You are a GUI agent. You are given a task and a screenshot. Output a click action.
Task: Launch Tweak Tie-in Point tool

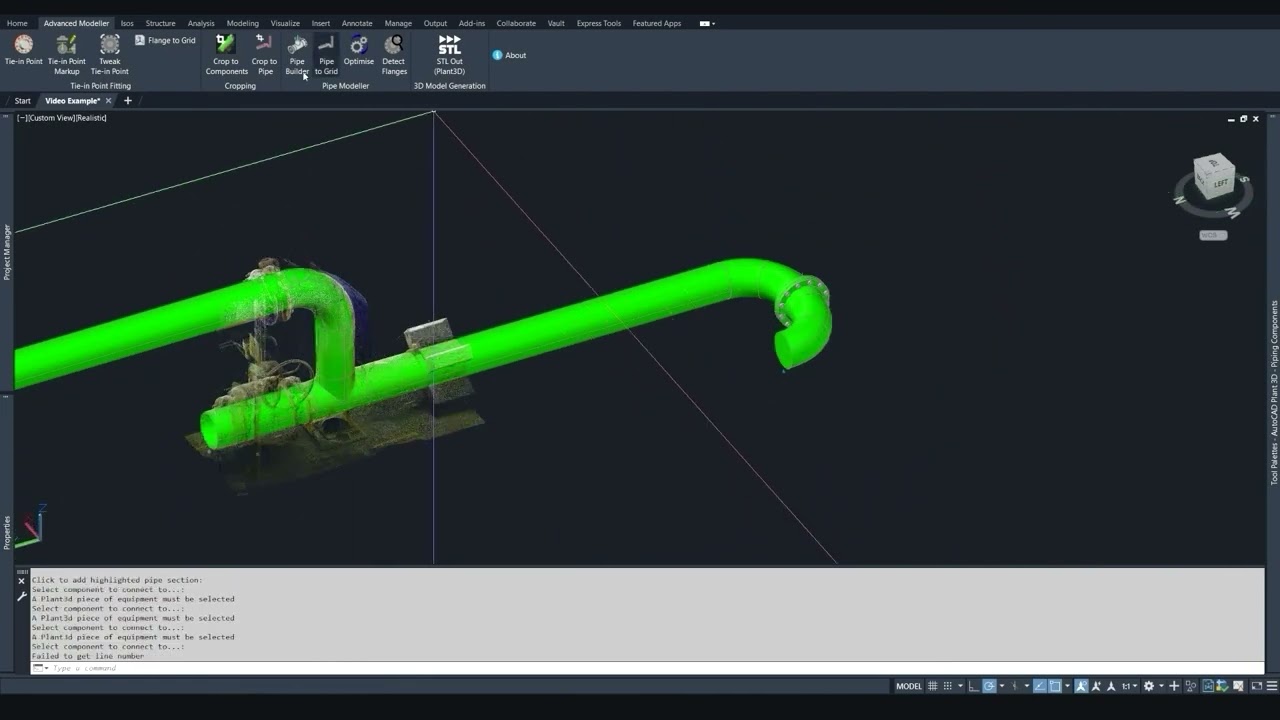[109, 54]
